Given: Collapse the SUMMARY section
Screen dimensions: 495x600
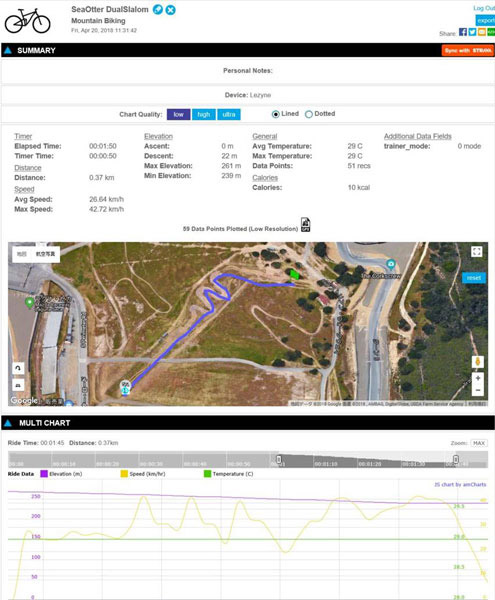Looking at the screenshot, I should [x=8, y=50].
